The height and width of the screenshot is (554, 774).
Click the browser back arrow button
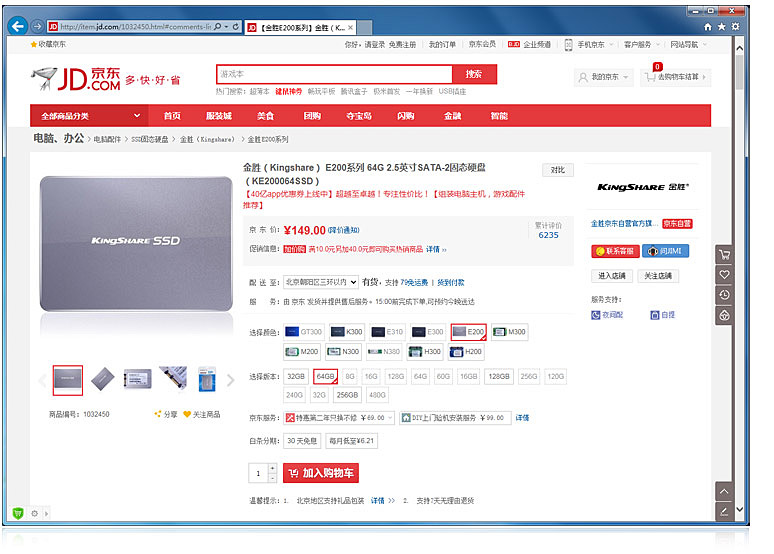pyautogui.click(x=18, y=26)
